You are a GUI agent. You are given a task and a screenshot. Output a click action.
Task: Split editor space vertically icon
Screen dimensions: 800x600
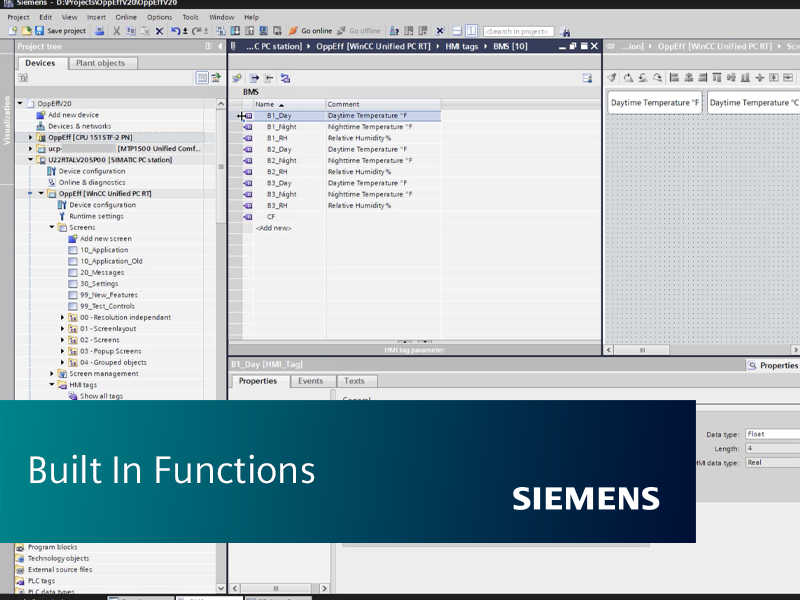[x=471, y=31]
